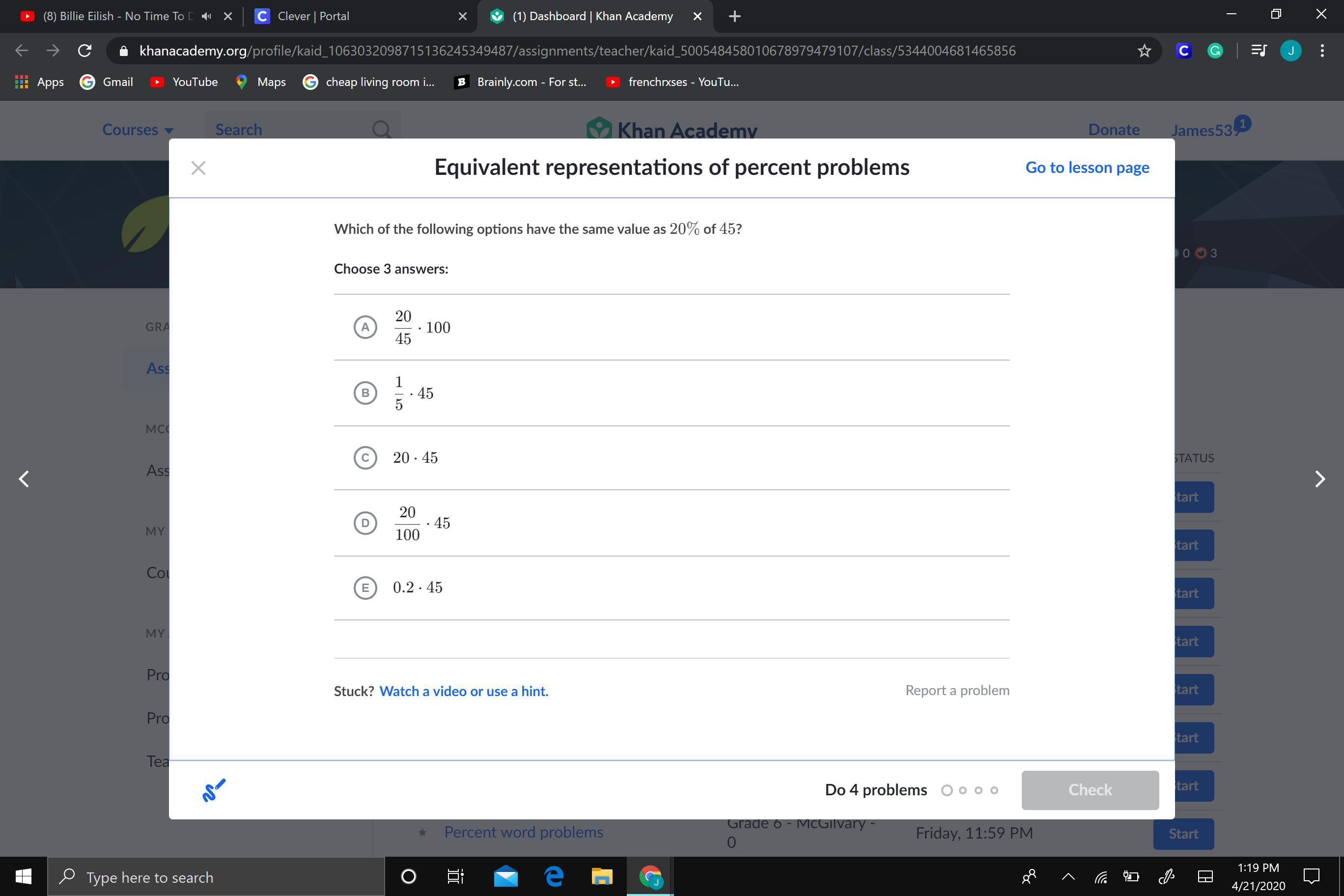Click Go to lesson page link
The width and height of the screenshot is (1344, 896).
click(x=1087, y=168)
